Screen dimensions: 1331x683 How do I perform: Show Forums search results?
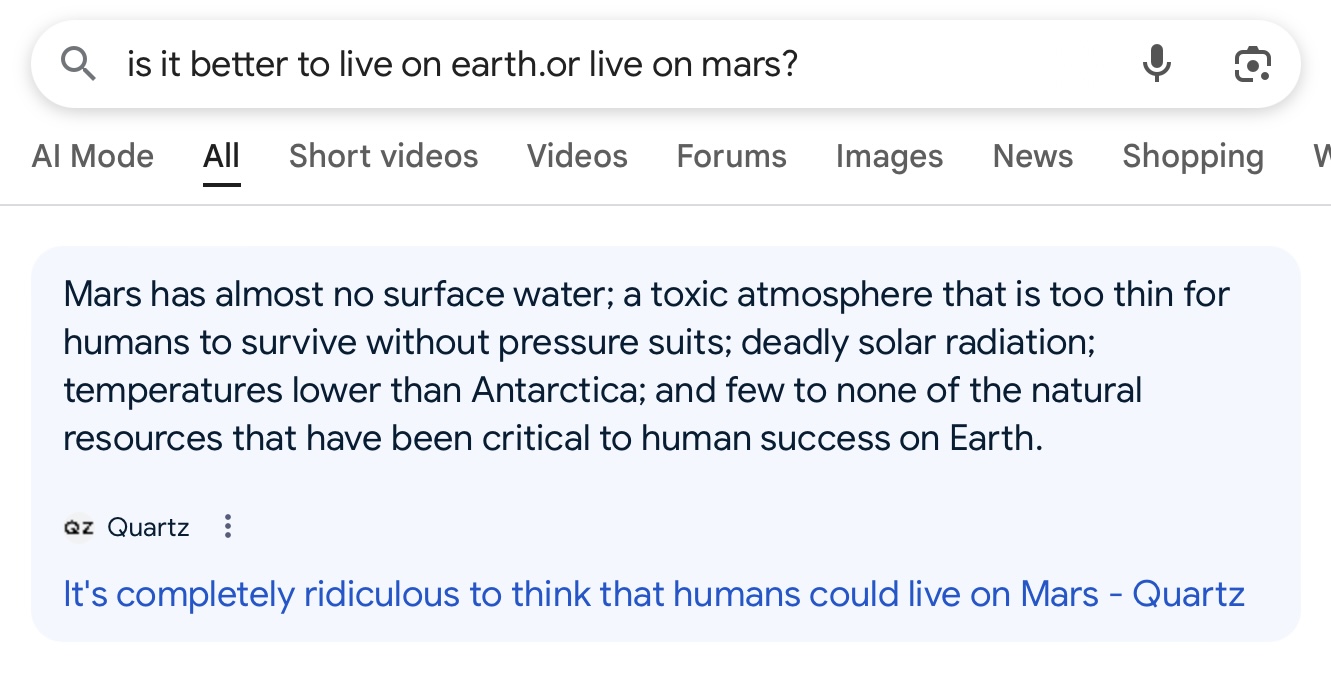pyautogui.click(x=731, y=157)
